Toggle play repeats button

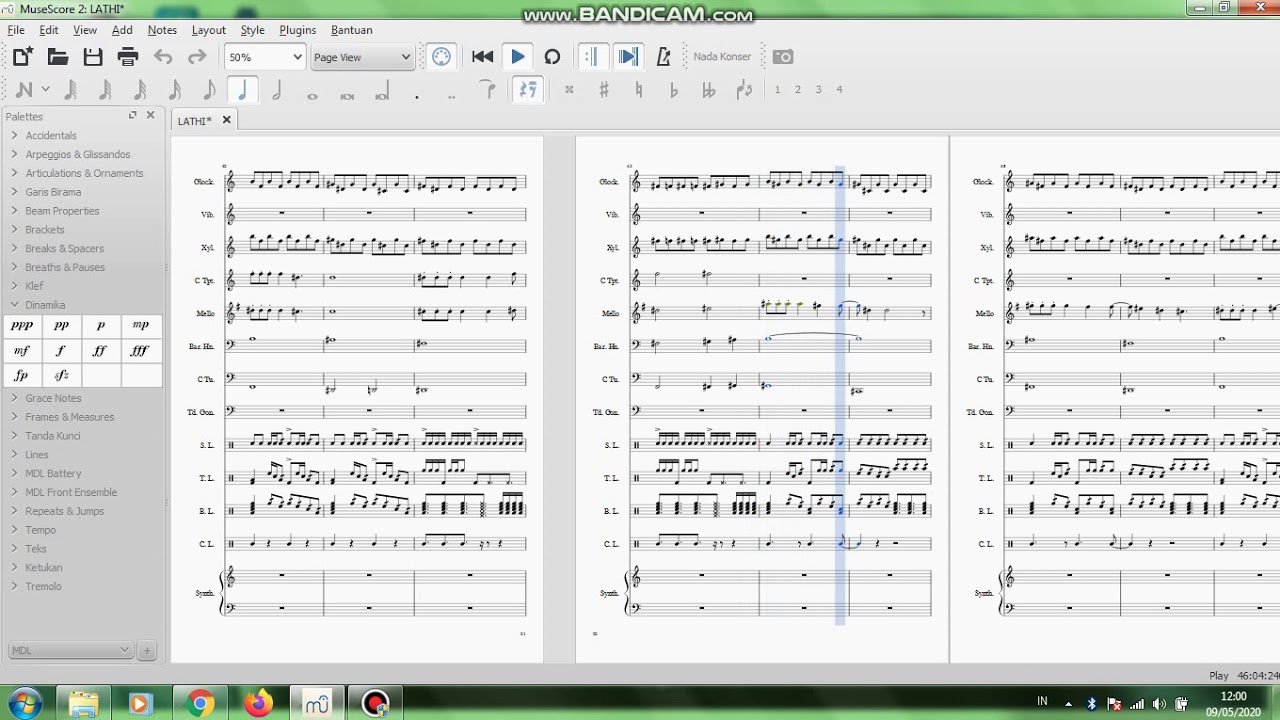[591, 57]
